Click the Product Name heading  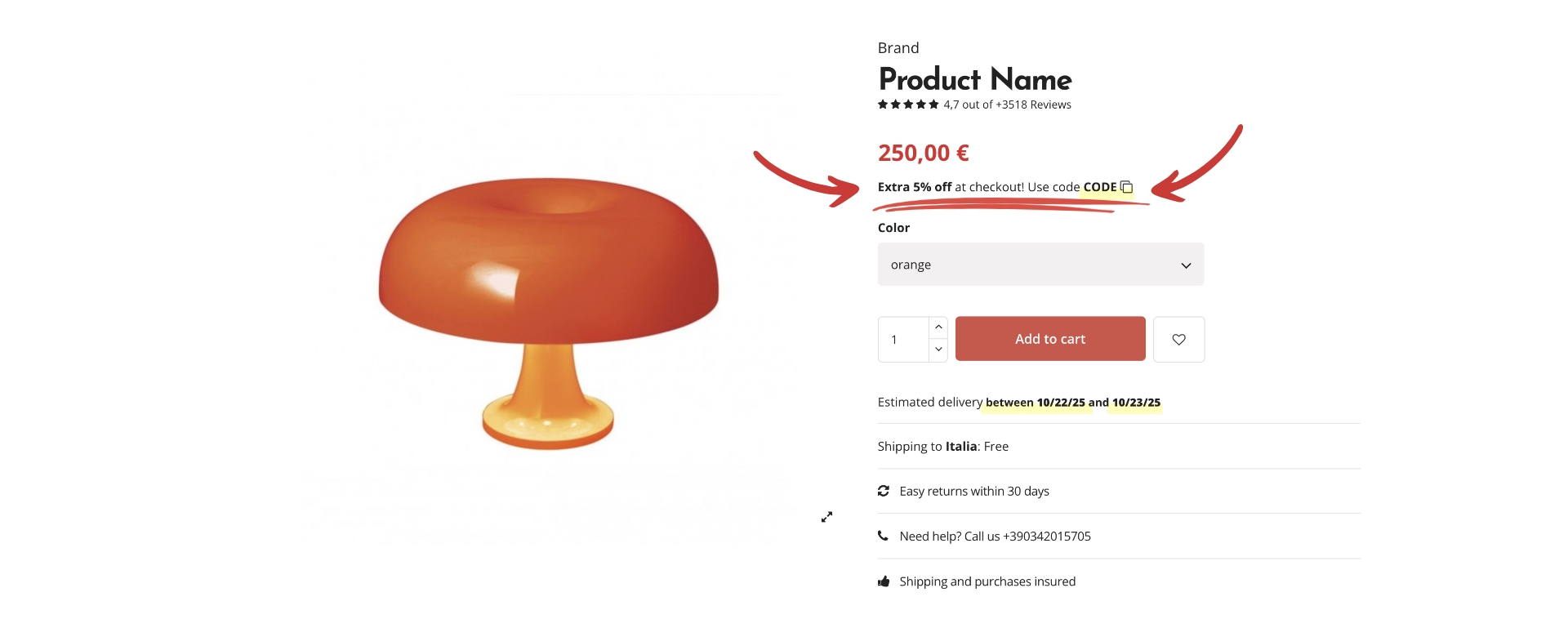click(x=975, y=79)
